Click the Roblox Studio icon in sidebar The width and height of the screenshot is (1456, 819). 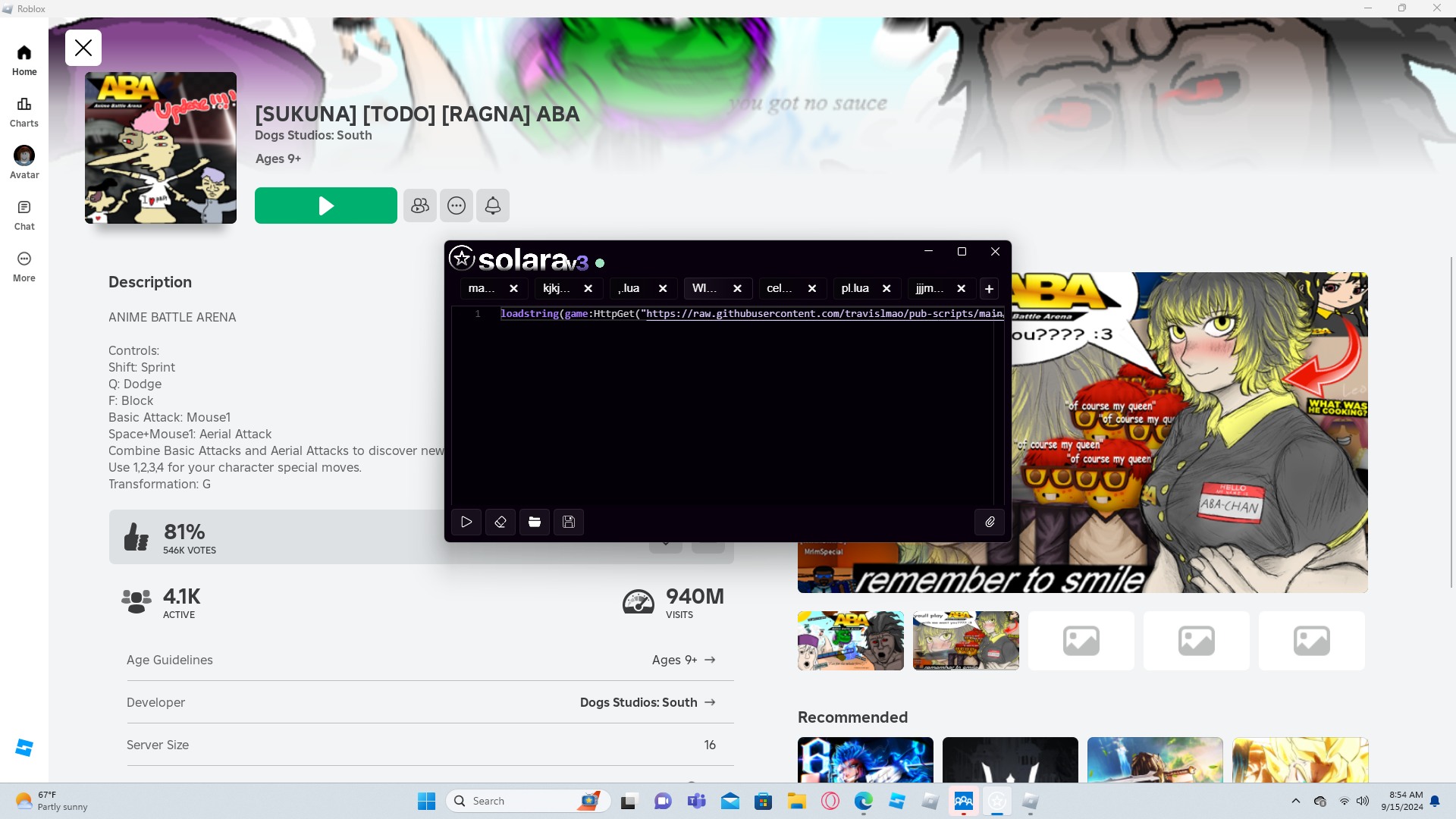[x=24, y=748]
